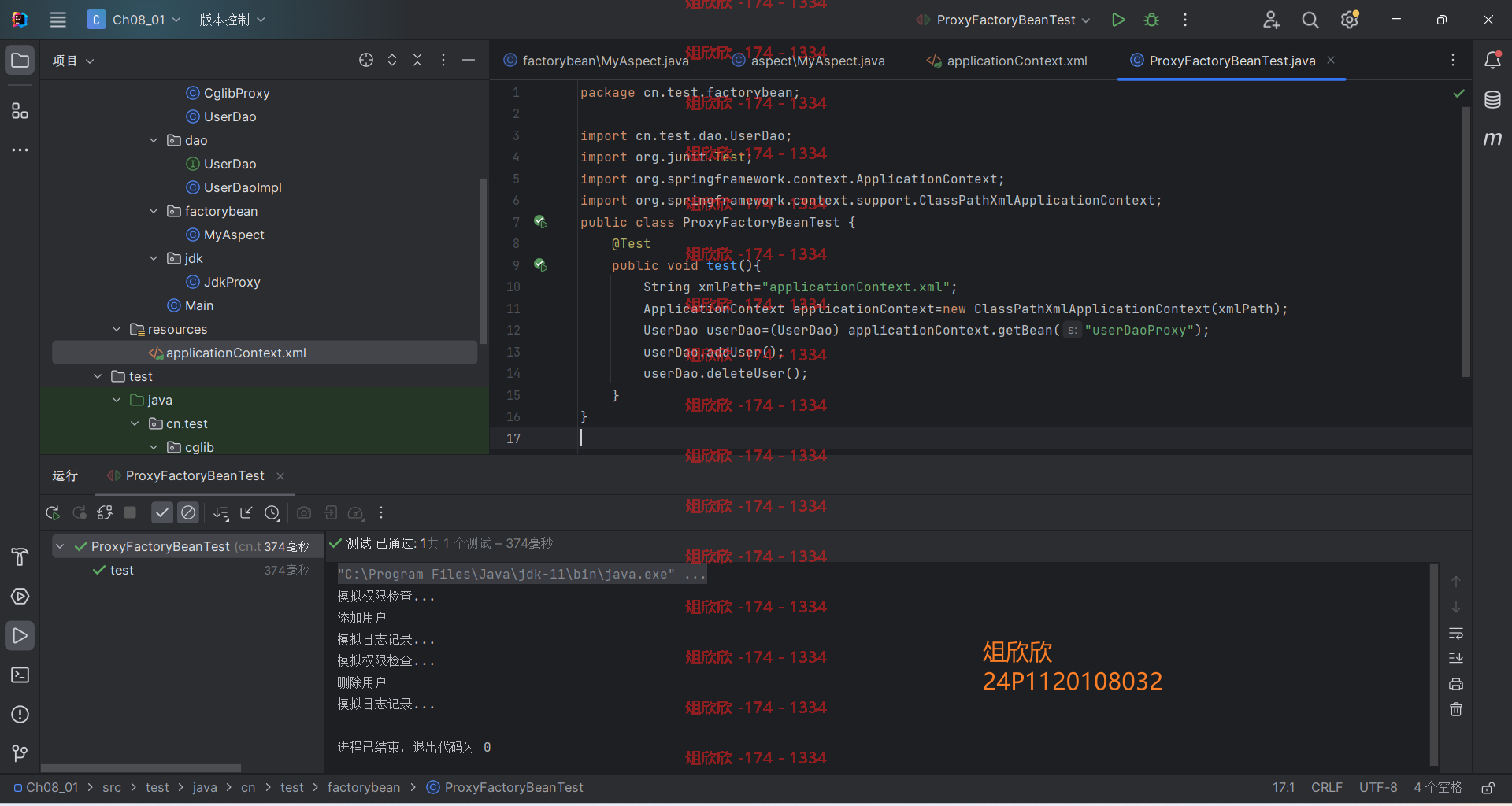Open the Database tool window
This screenshot has height=806, width=1512.
pyautogui.click(x=1492, y=100)
